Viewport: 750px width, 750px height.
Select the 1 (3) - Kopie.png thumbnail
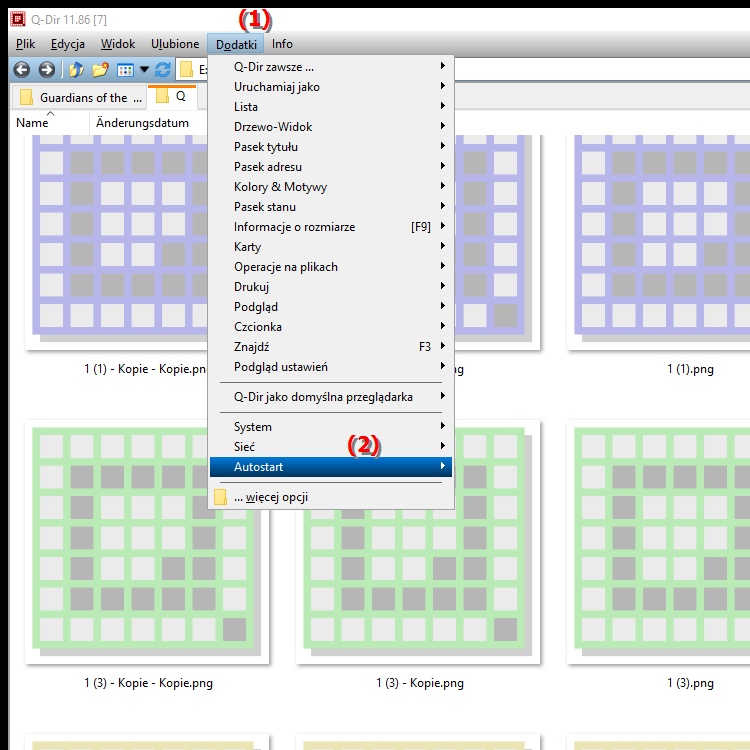(418, 587)
